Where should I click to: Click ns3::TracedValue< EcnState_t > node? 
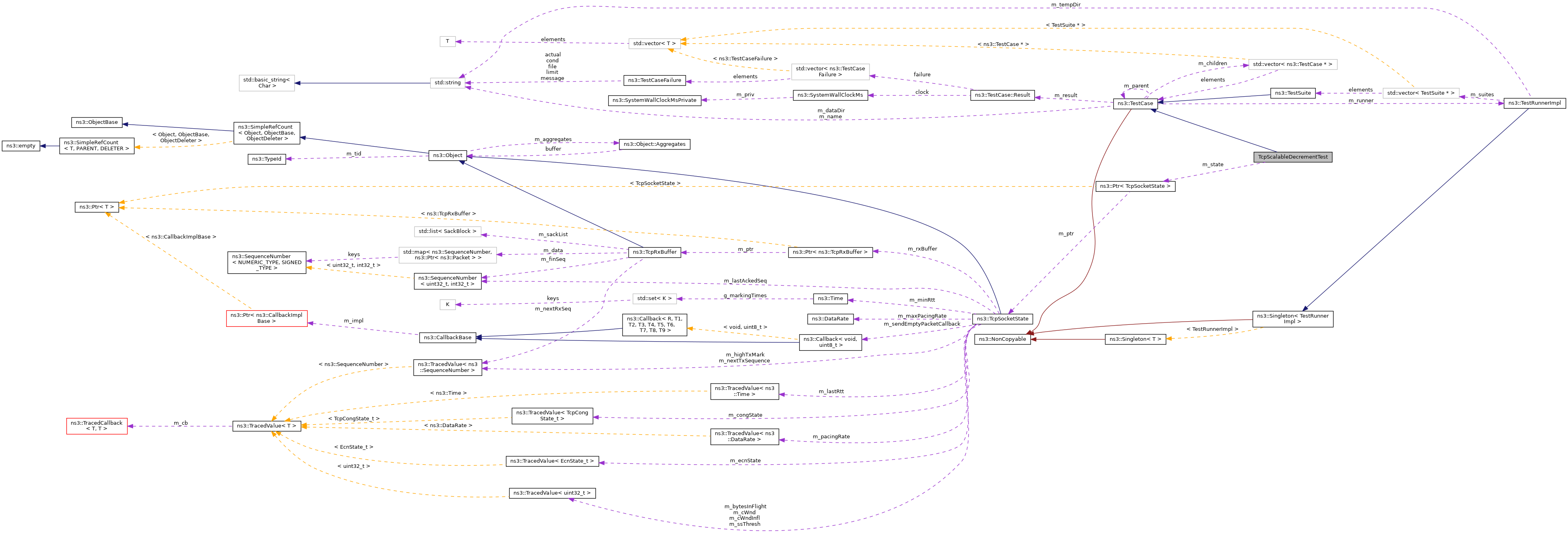tap(552, 461)
